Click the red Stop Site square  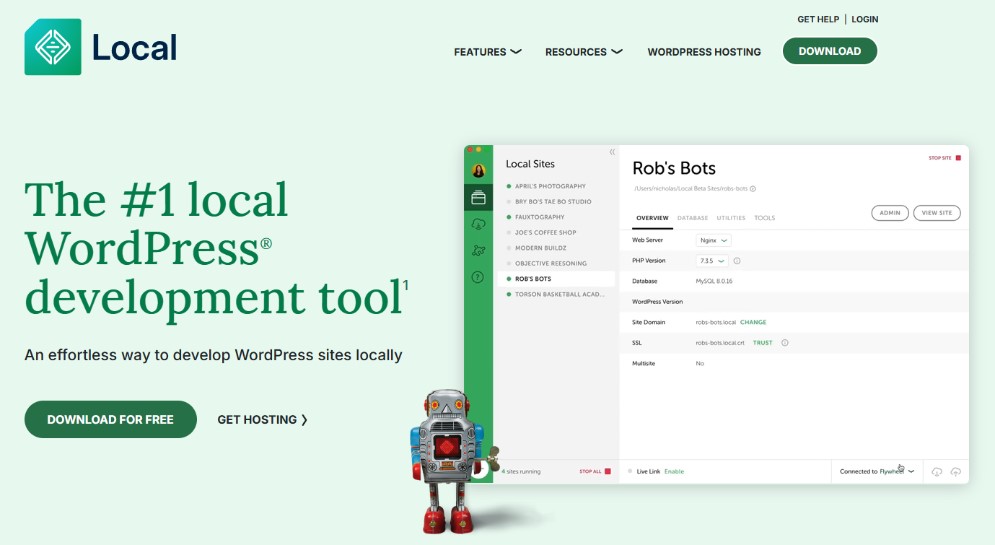coord(958,158)
